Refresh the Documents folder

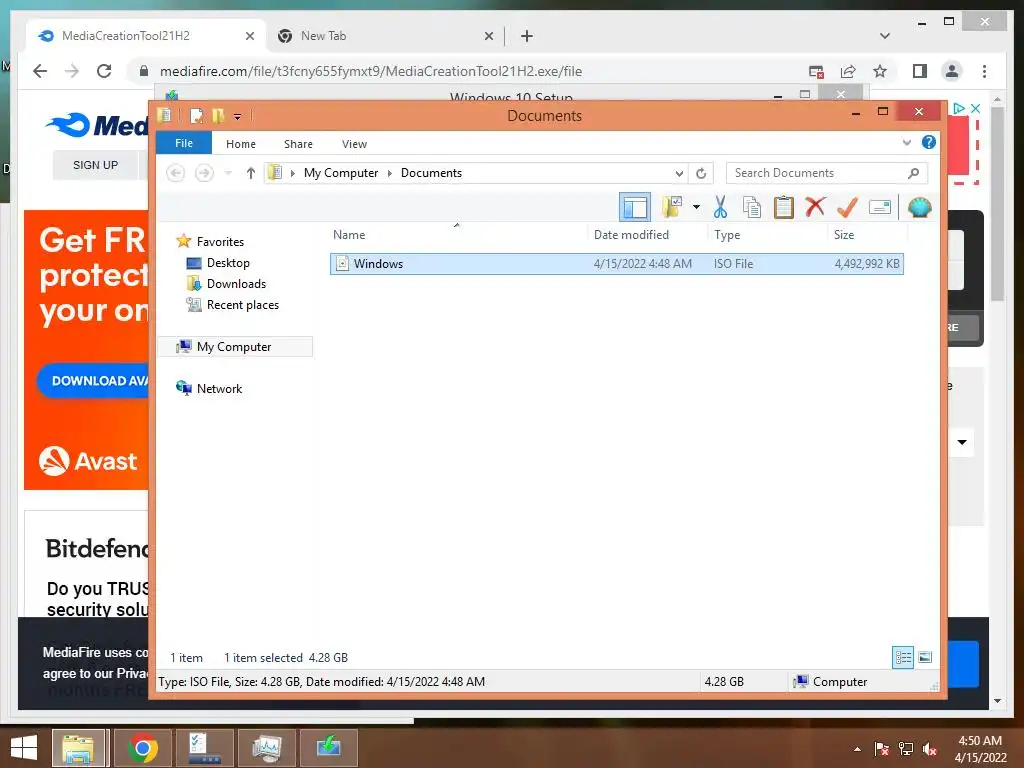[701, 173]
